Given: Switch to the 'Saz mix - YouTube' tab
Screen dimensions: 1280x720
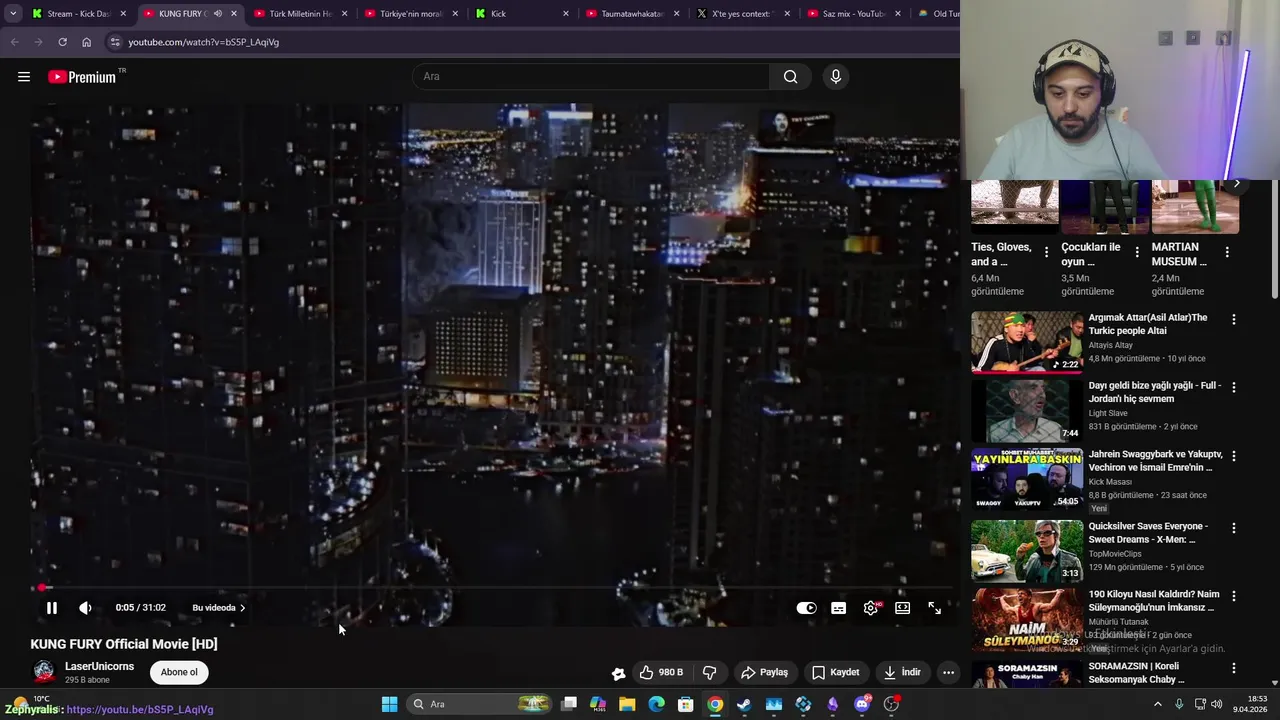Looking at the screenshot, I should coord(853,14).
